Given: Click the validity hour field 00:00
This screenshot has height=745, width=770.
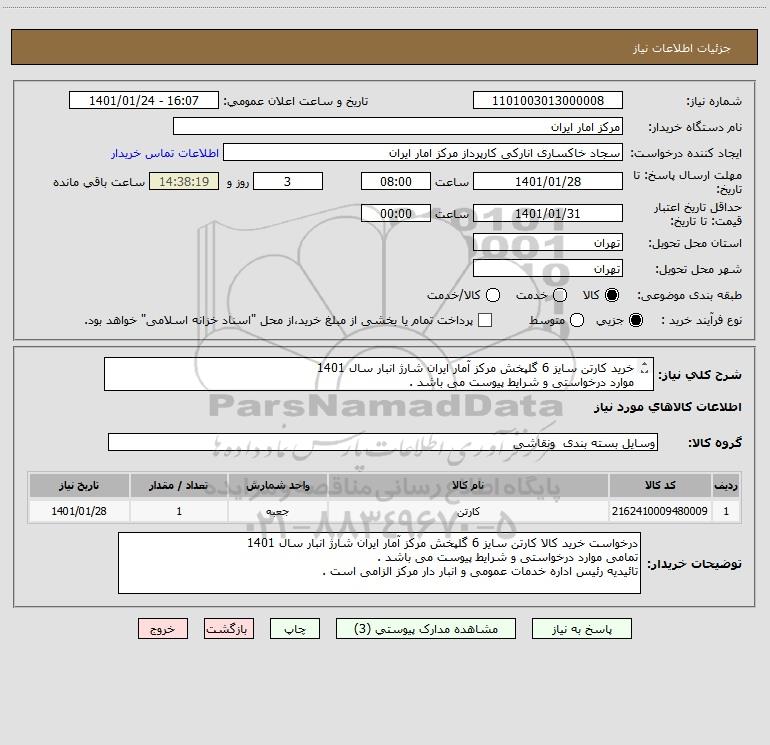Looking at the screenshot, I should pyautogui.click(x=396, y=214).
